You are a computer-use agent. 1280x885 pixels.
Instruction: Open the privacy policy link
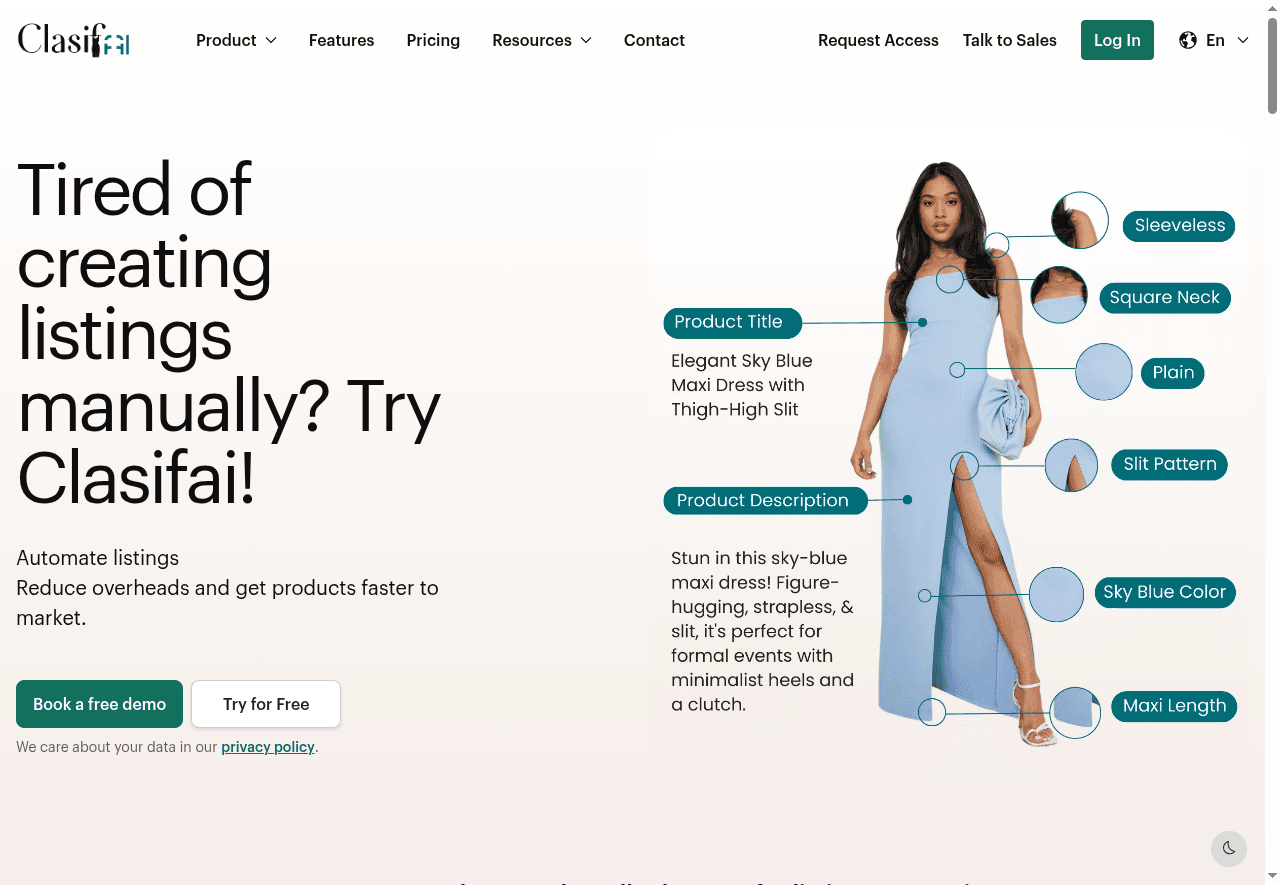point(268,747)
